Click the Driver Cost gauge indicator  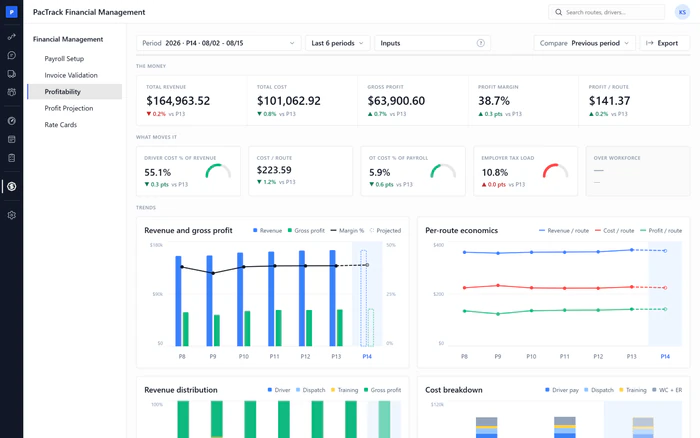218,171
